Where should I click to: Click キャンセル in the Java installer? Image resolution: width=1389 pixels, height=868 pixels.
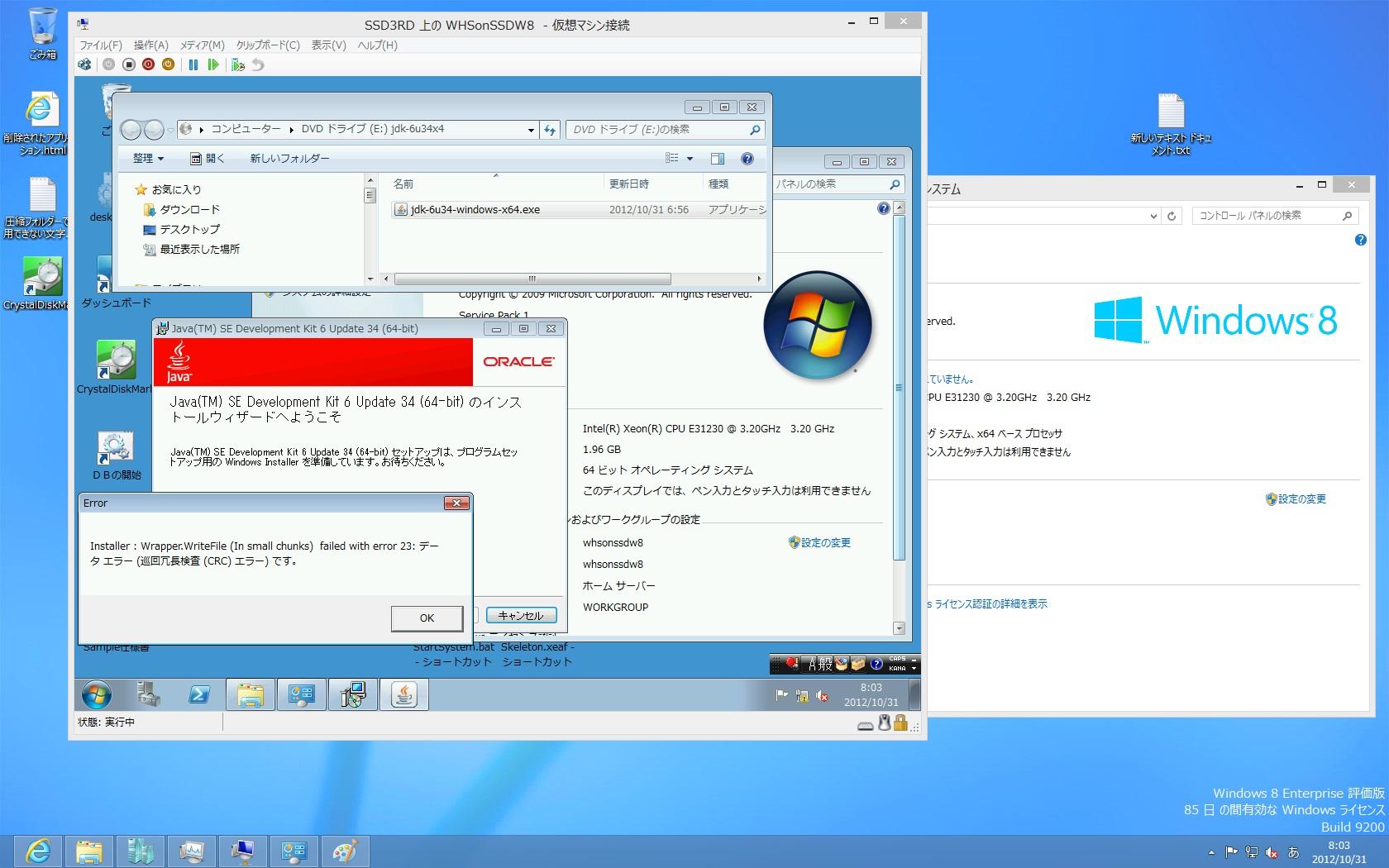coord(521,615)
